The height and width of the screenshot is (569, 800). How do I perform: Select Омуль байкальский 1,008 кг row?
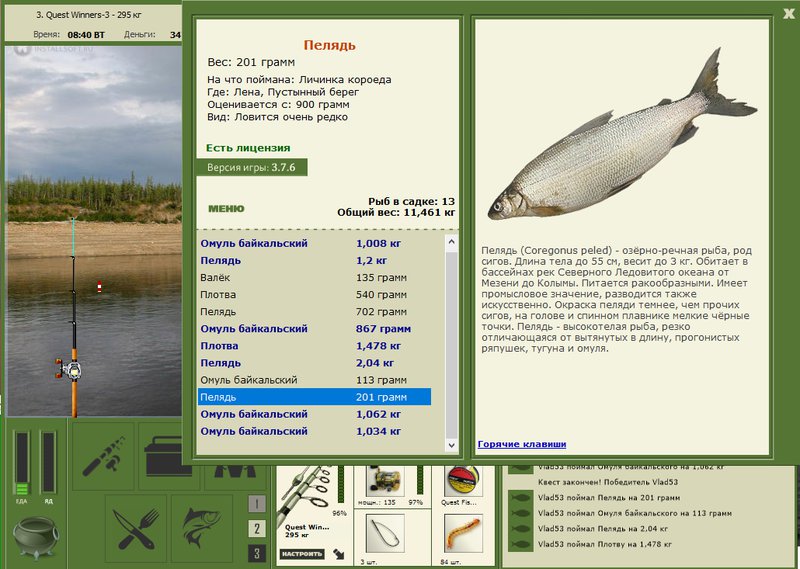314,243
